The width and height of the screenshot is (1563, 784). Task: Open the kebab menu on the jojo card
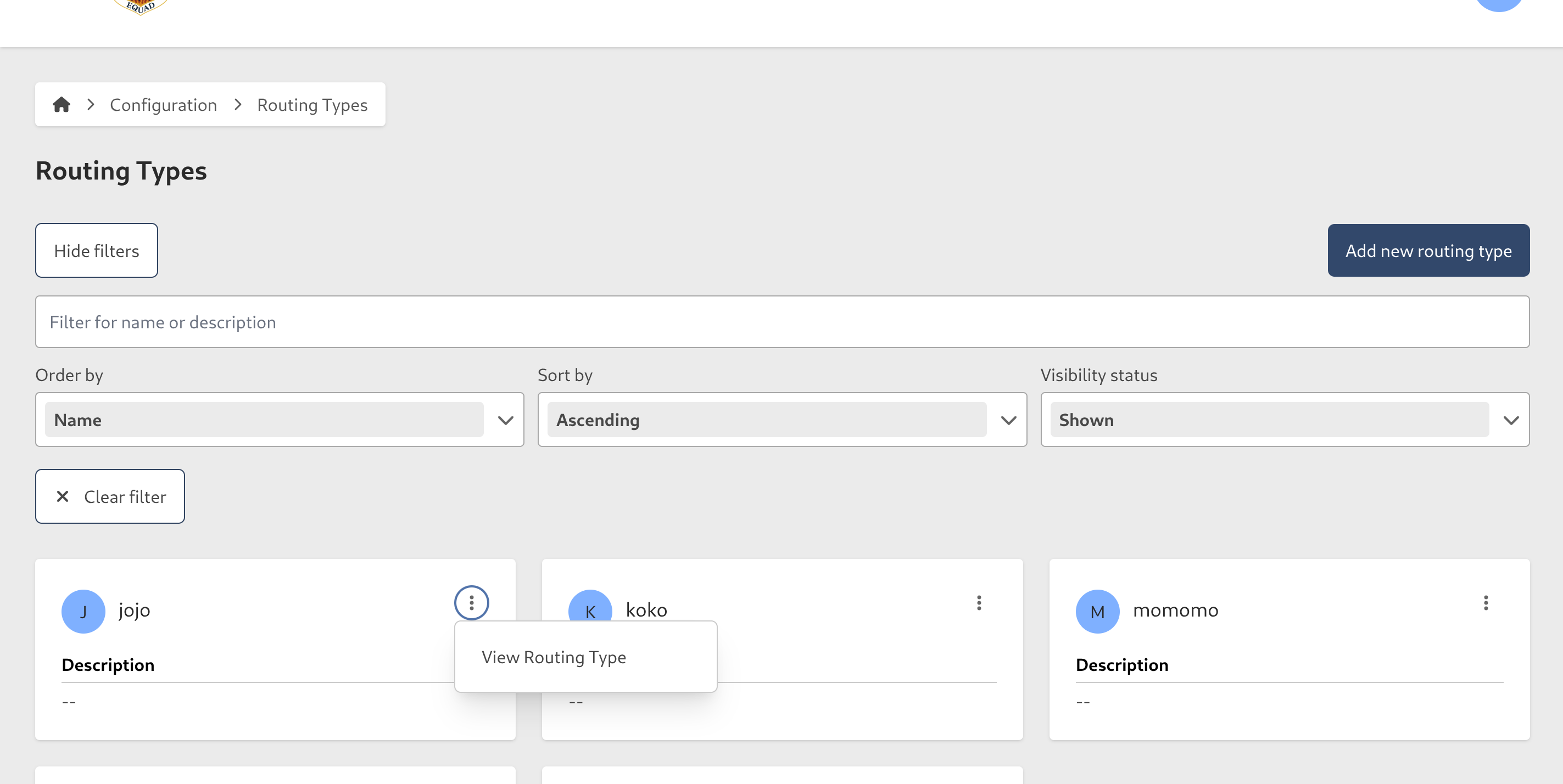tap(471, 602)
